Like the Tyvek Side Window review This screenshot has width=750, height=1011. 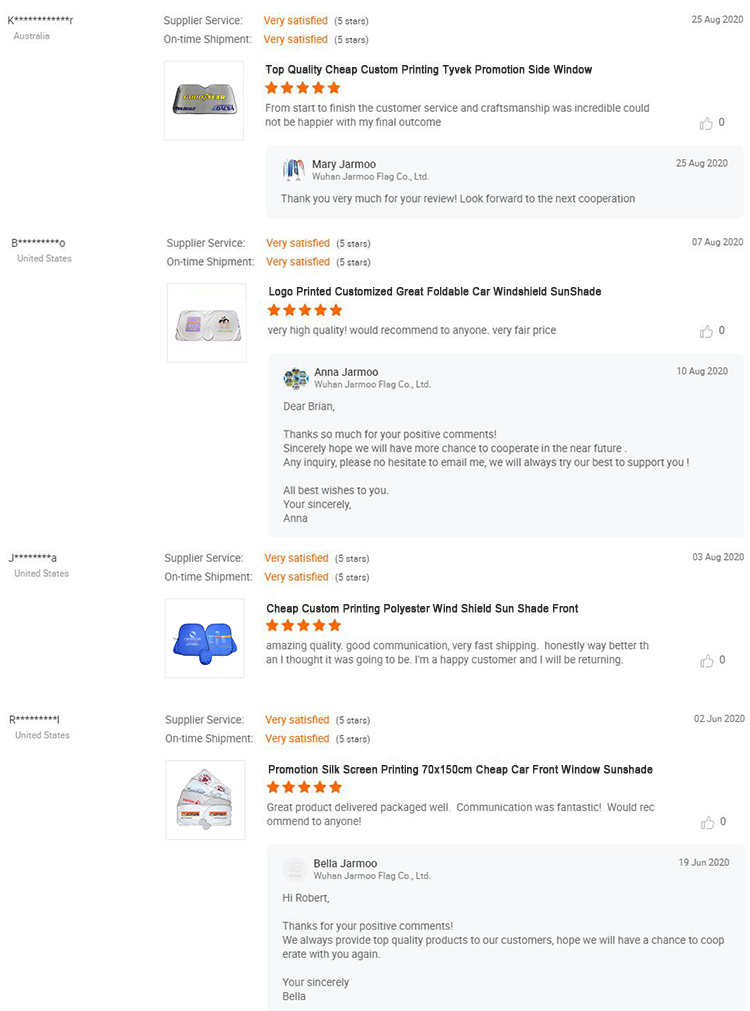(707, 123)
